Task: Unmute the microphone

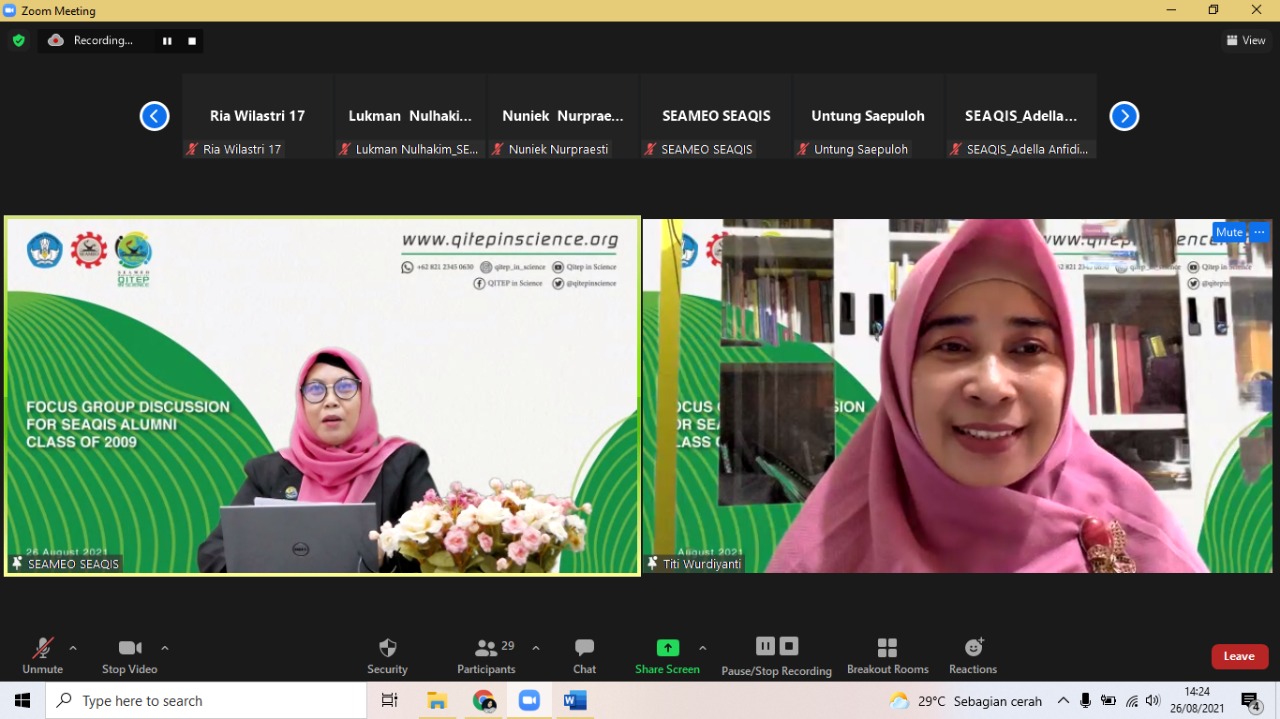Action: point(42,655)
